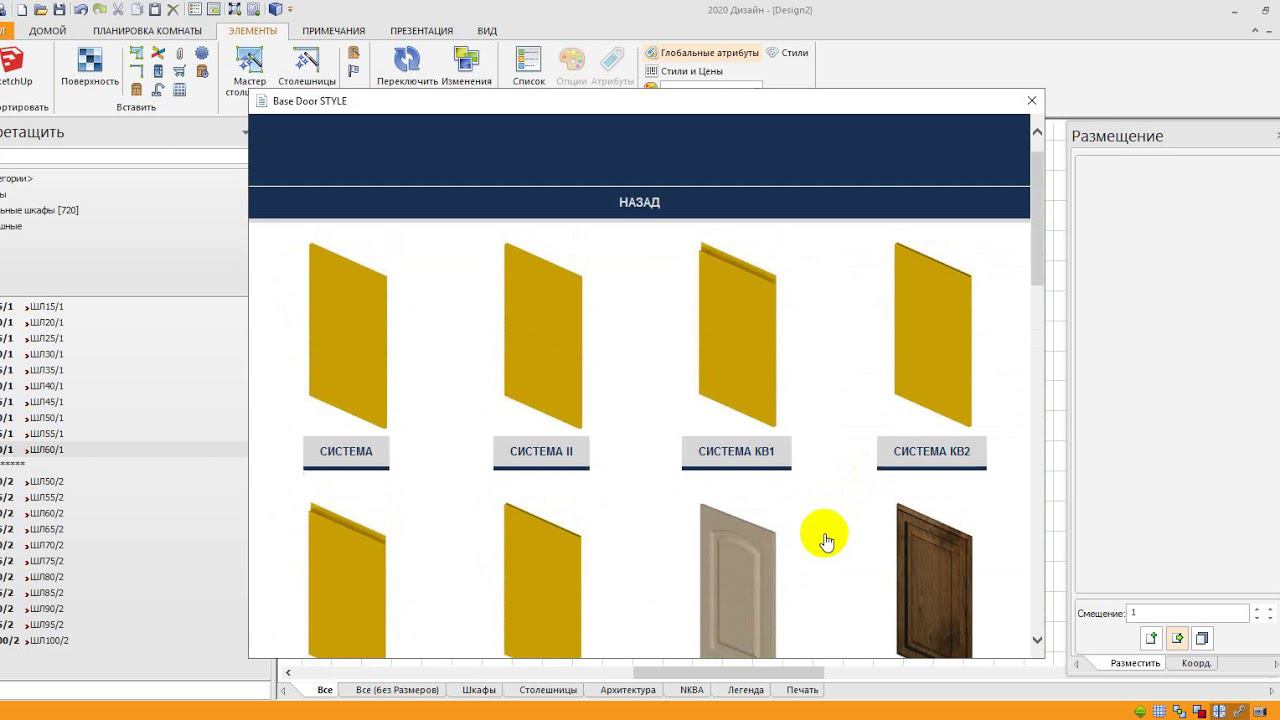Increase the Смещение offset value with the up arrow

(x=1256, y=609)
